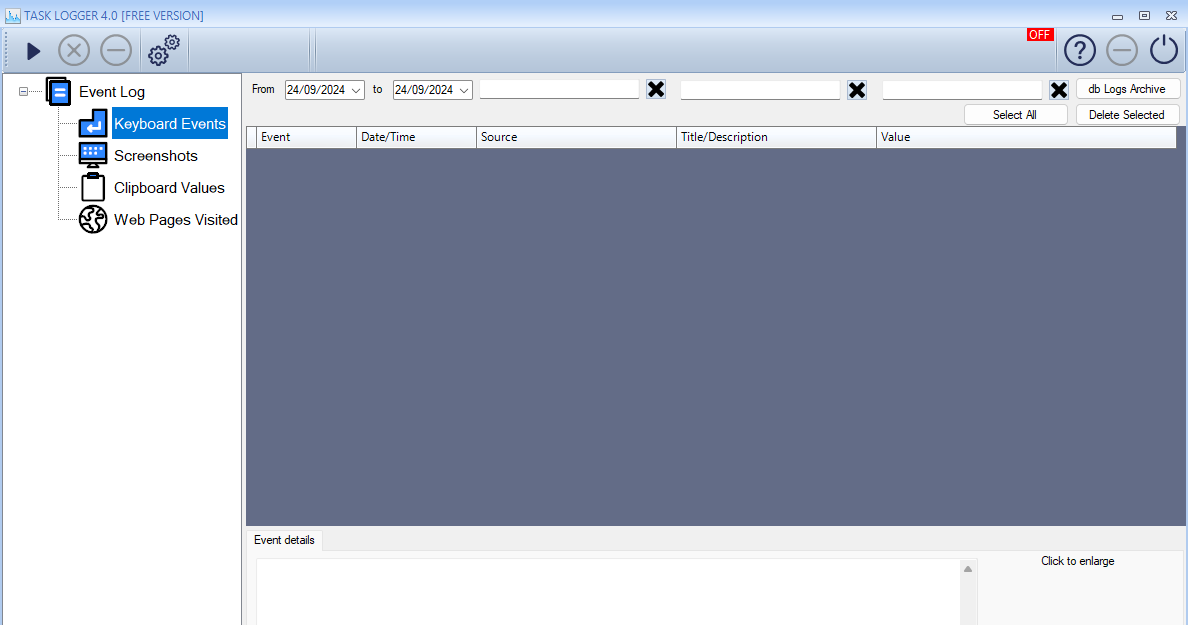Click the event details scrollbar up arrow
The image size is (1188, 625).
968,569
